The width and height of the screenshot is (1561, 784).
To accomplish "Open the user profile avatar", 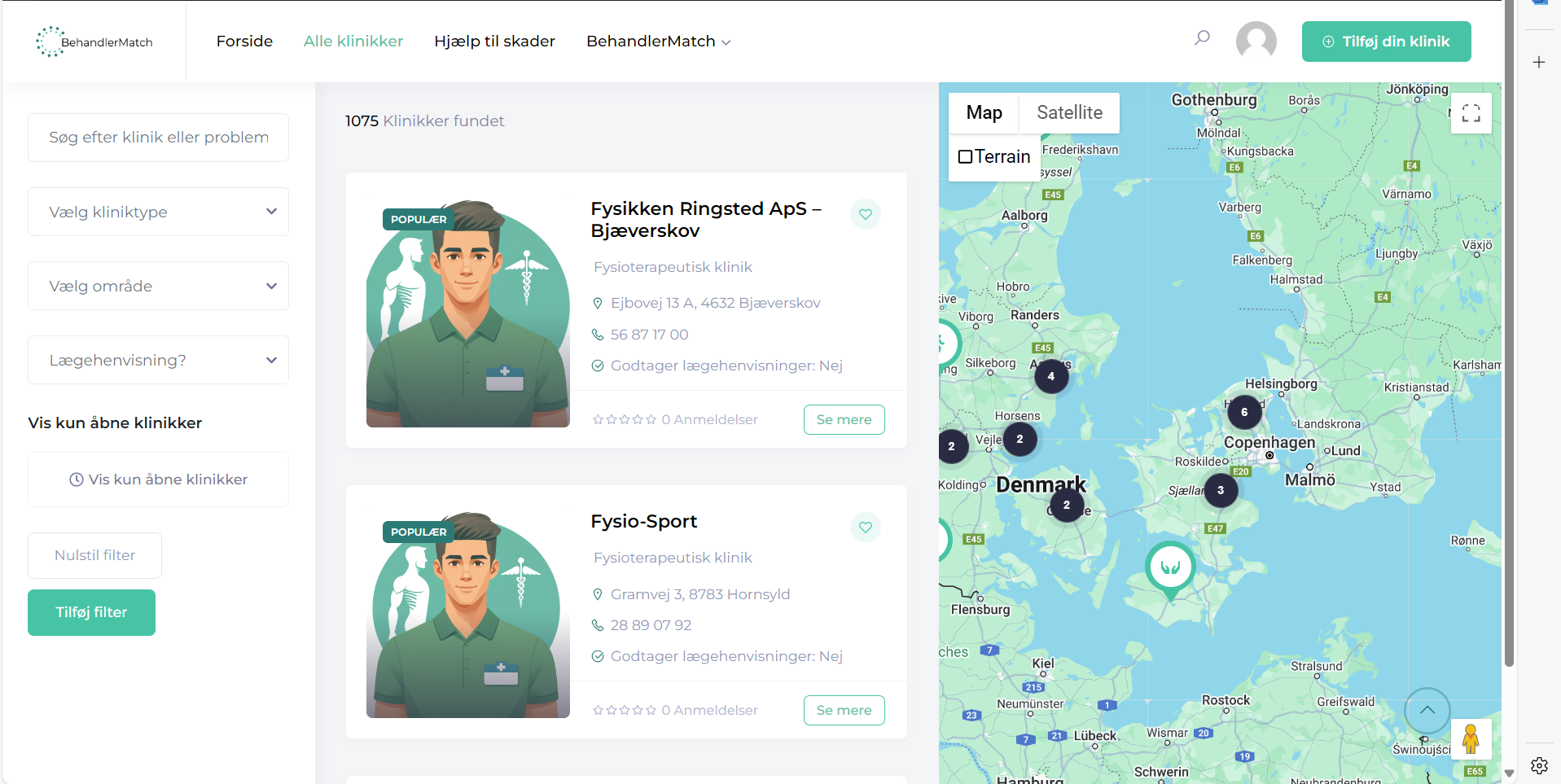I will pos(1256,41).
